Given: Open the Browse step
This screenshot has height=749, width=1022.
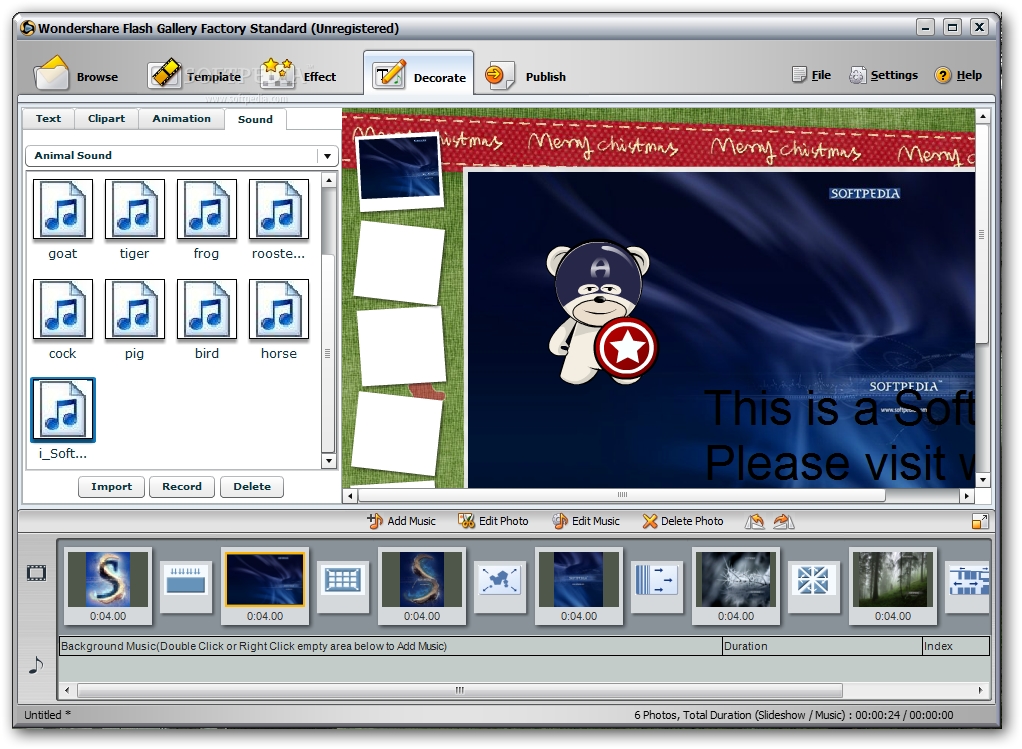Looking at the screenshot, I should 76,76.
